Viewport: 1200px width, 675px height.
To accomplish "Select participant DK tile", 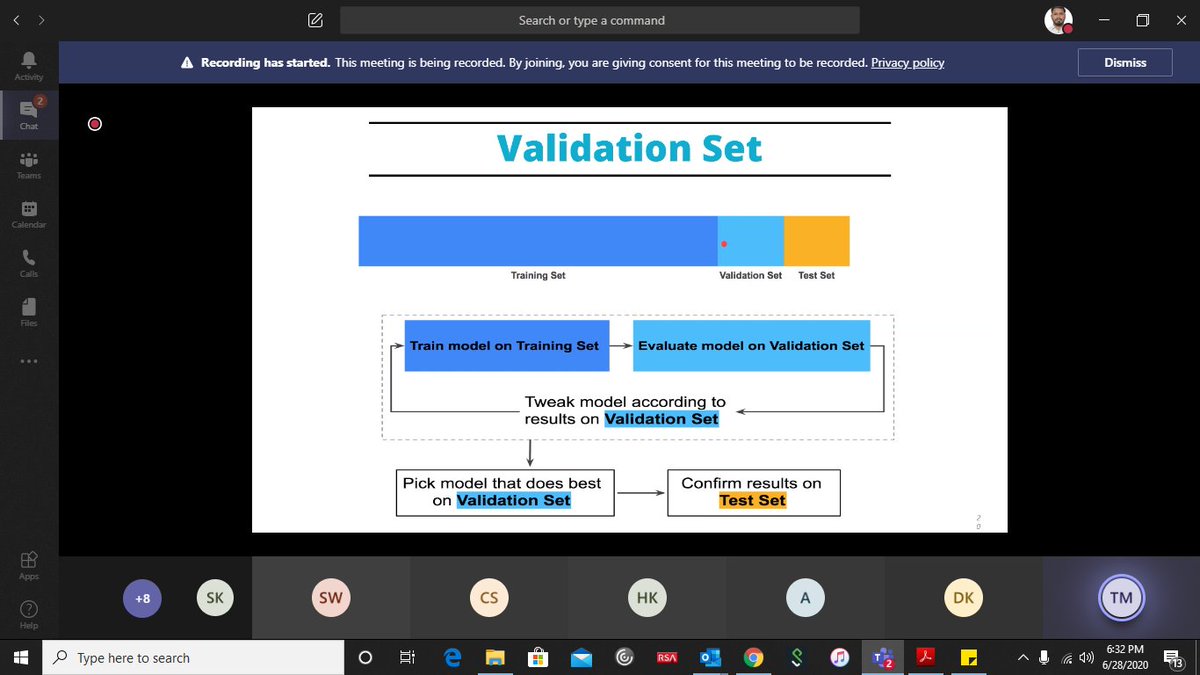I will [963, 598].
